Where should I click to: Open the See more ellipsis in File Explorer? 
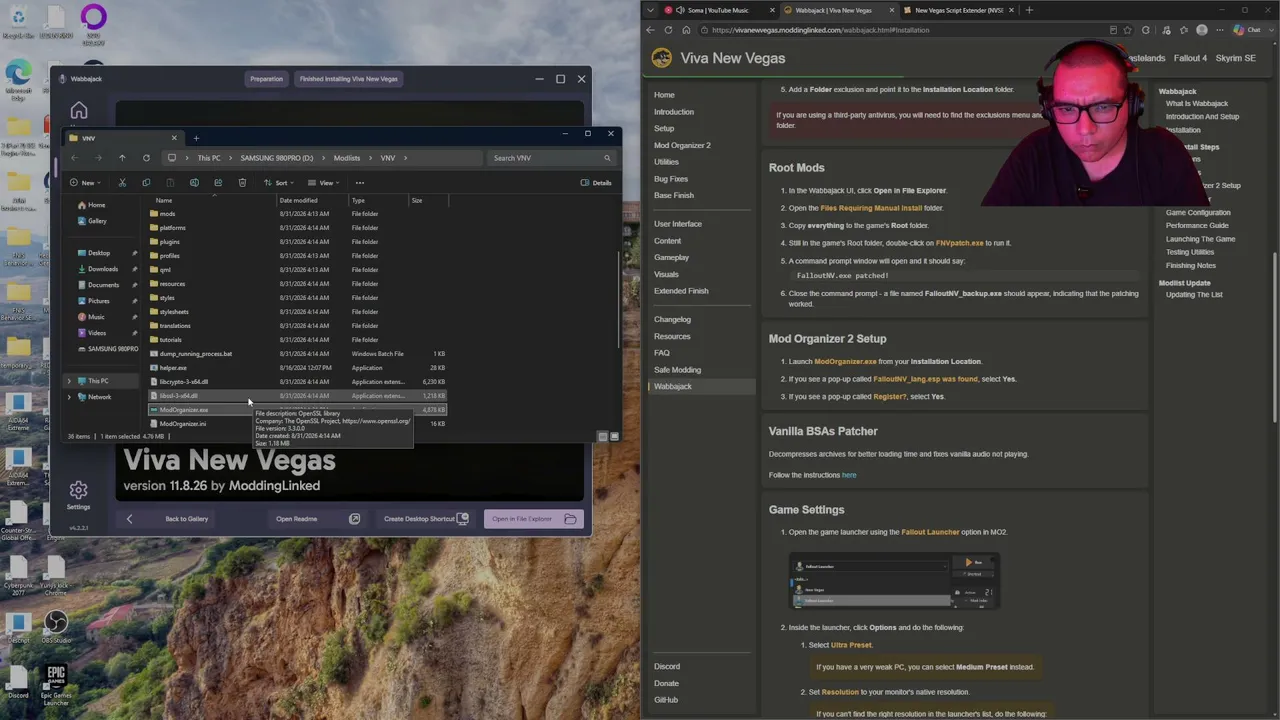(x=360, y=183)
